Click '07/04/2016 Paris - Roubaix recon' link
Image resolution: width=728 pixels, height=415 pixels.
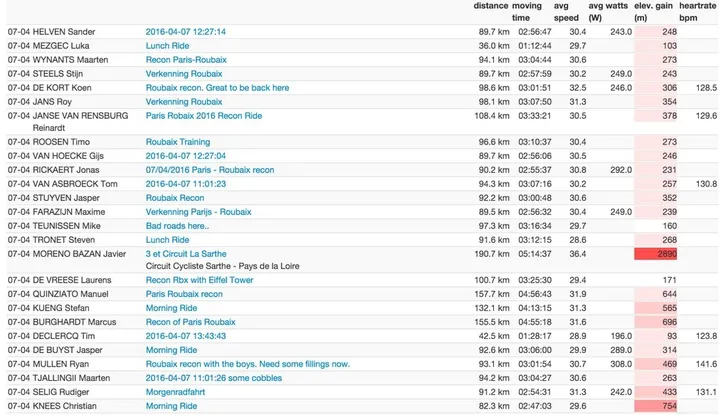209,170
